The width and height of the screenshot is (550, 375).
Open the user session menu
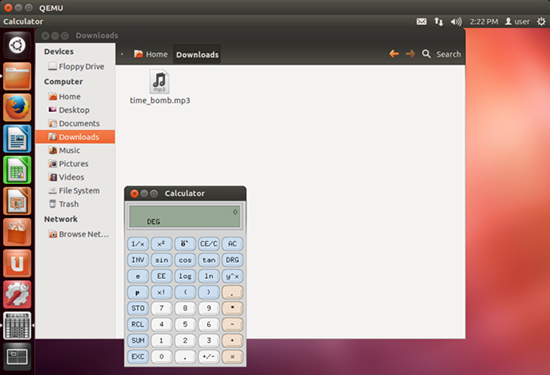pos(517,22)
